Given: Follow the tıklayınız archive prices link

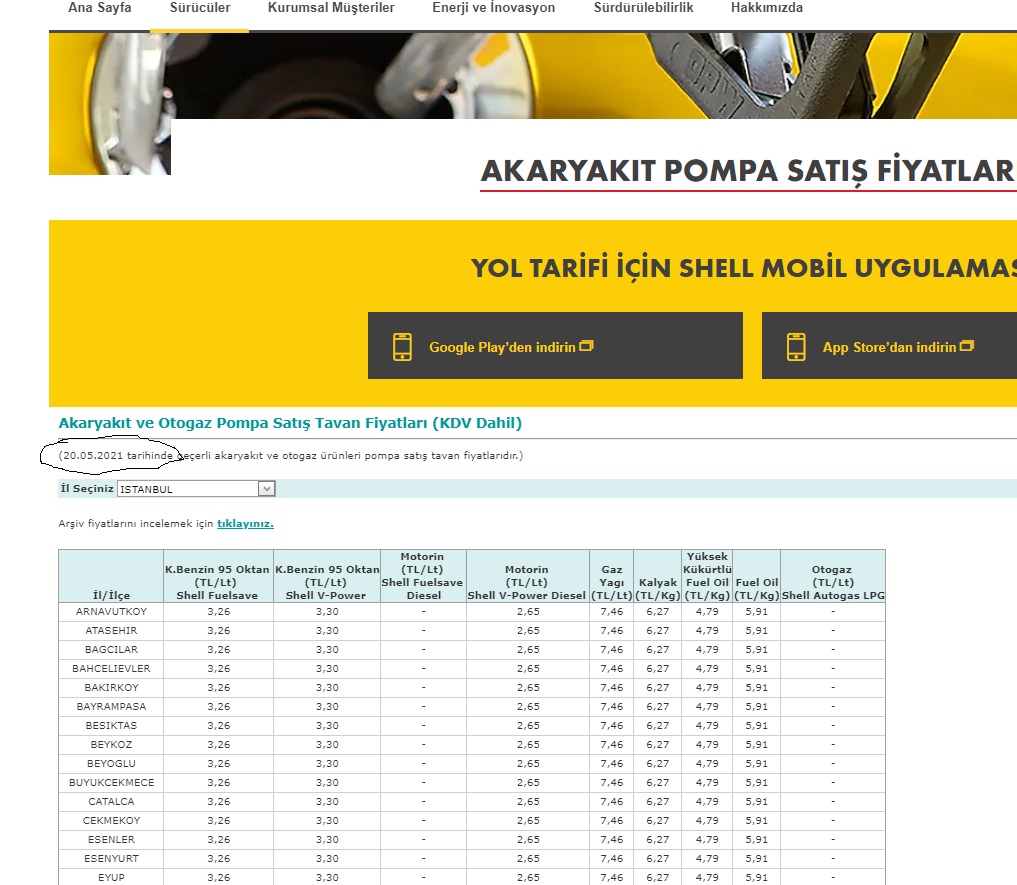Looking at the screenshot, I should point(245,524).
